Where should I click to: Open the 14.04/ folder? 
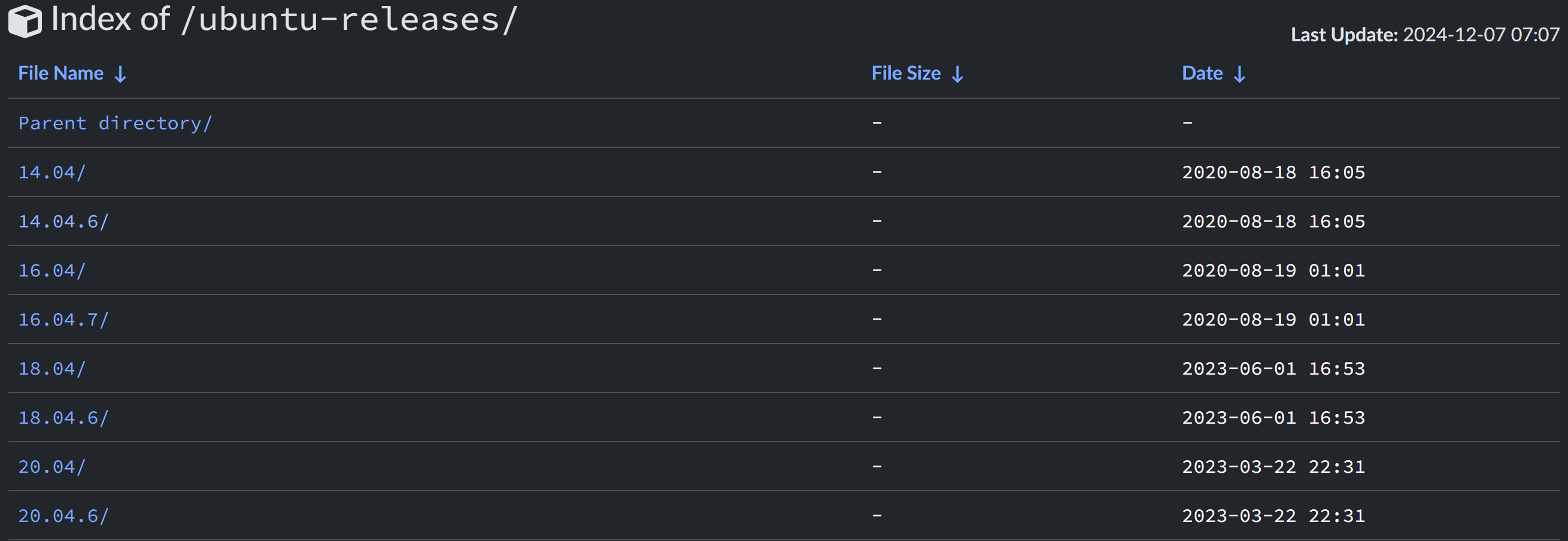tap(51, 172)
